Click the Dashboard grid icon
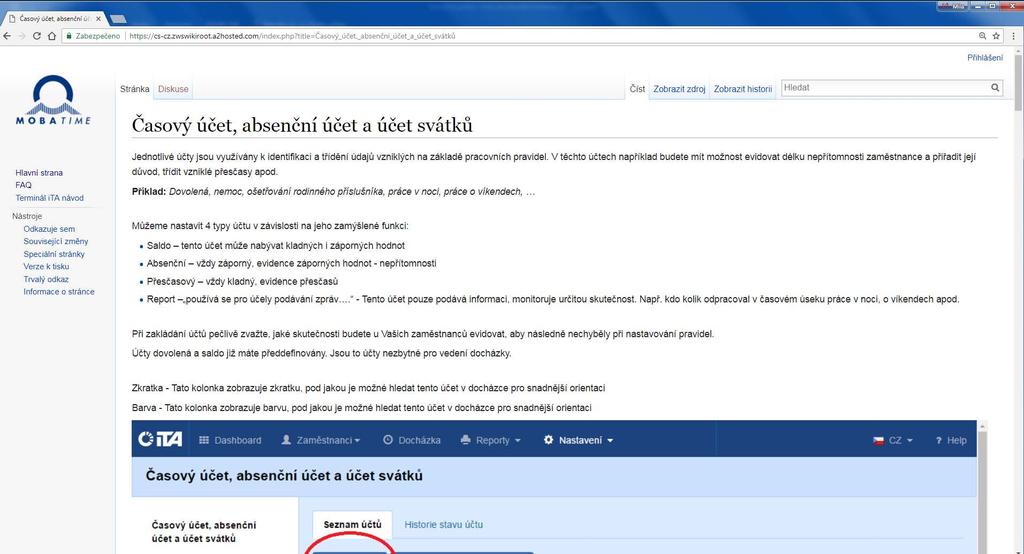 tap(204, 440)
